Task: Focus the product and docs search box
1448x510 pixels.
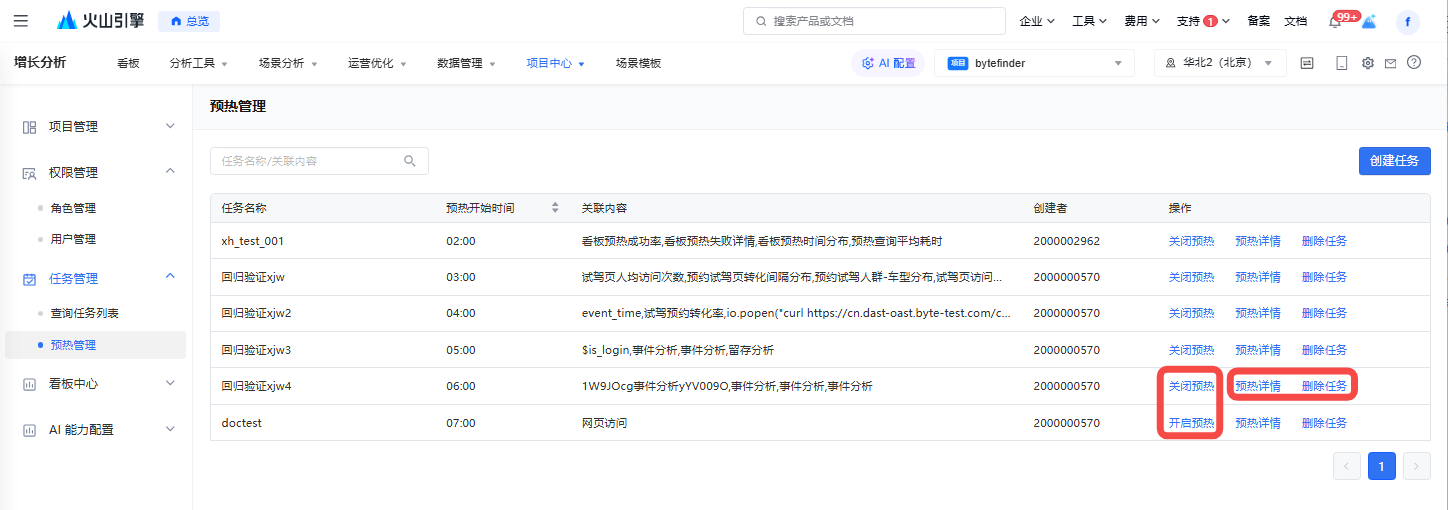Action: [874, 21]
